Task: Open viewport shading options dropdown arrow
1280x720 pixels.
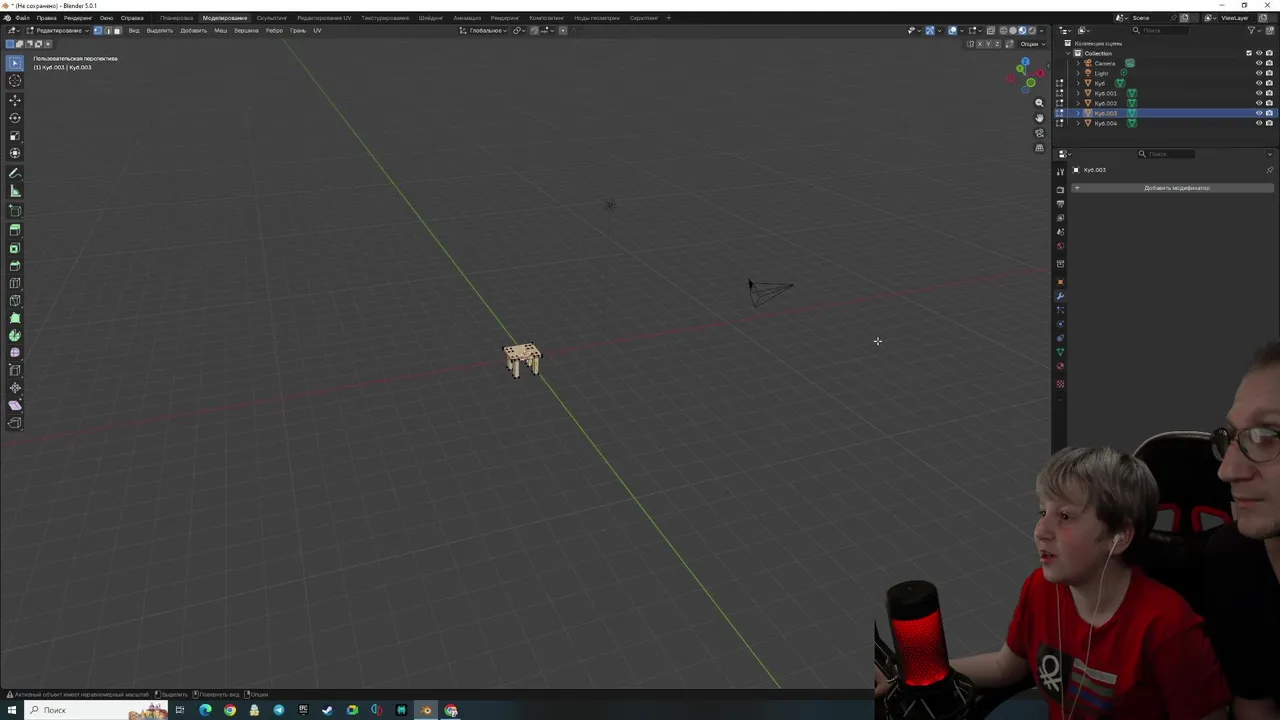Action: pyautogui.click(x=1043, y=30)
